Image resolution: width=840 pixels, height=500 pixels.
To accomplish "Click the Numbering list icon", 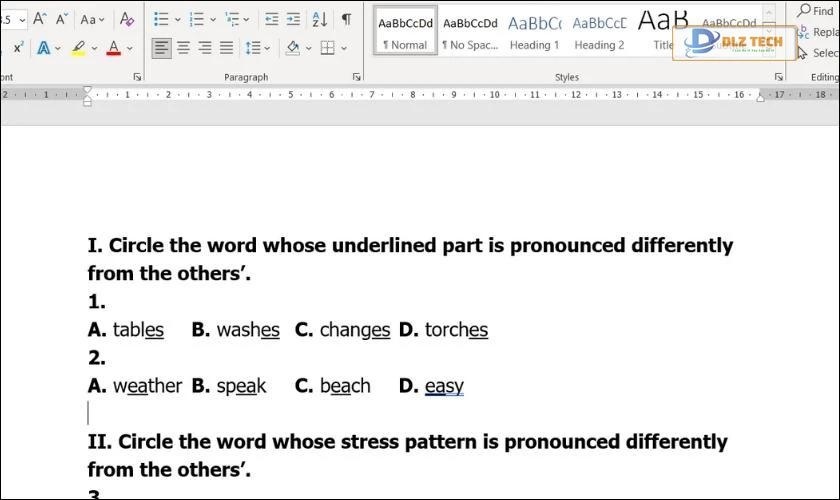I will (196, 19).
